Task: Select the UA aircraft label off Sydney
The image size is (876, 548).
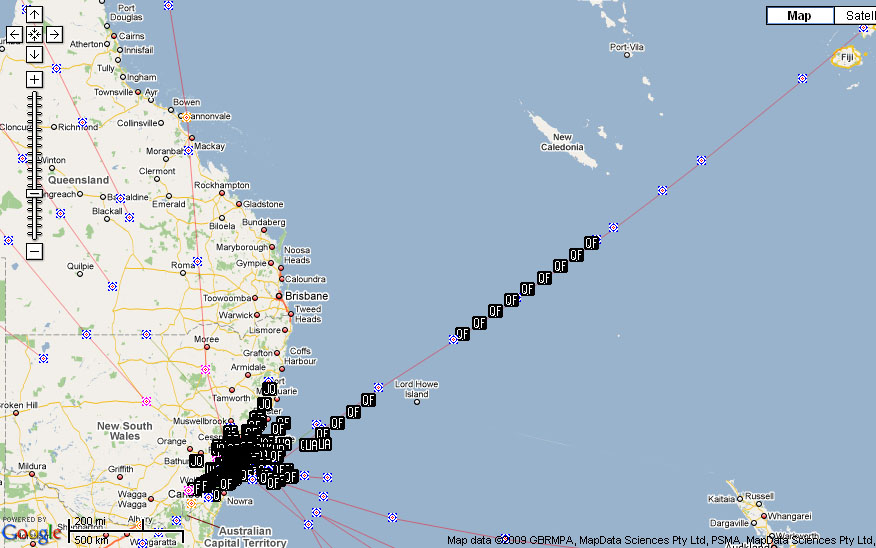Action: click(x=323, y=444)
